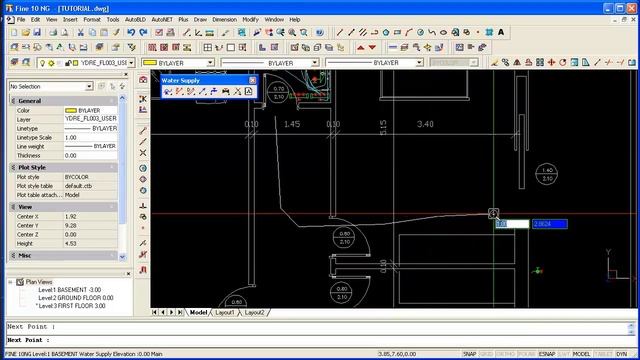Click the red up-arrow level icon

(x=360, y=48)
